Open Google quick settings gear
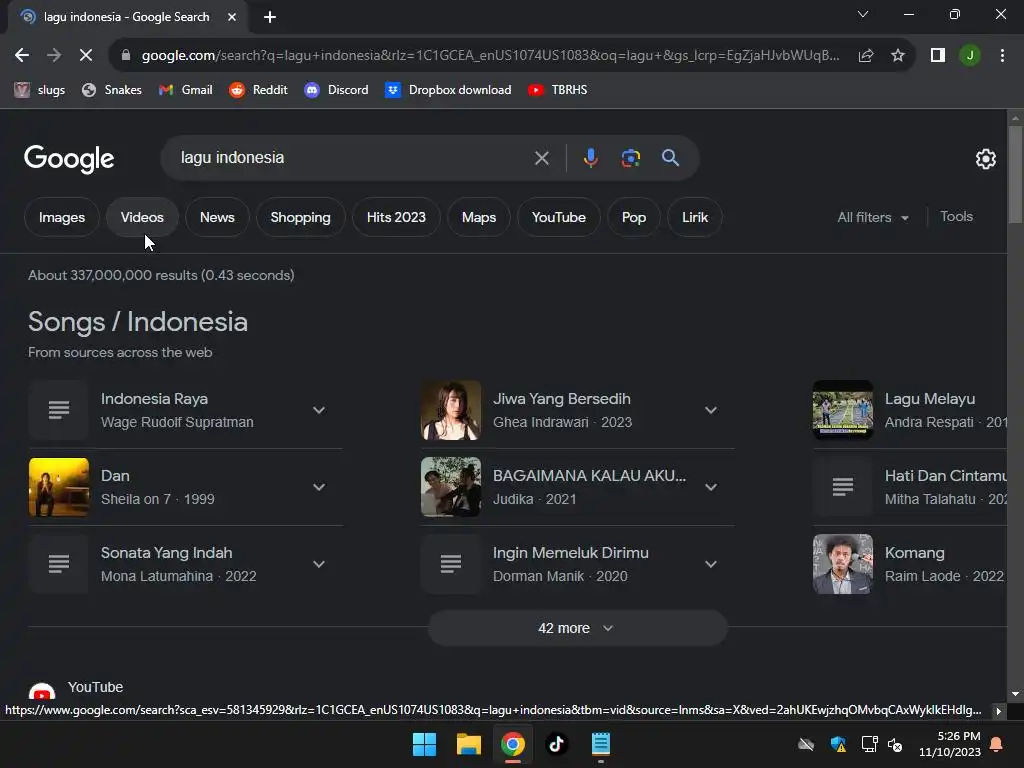The image size is (1024, 768). pos(985,159)
